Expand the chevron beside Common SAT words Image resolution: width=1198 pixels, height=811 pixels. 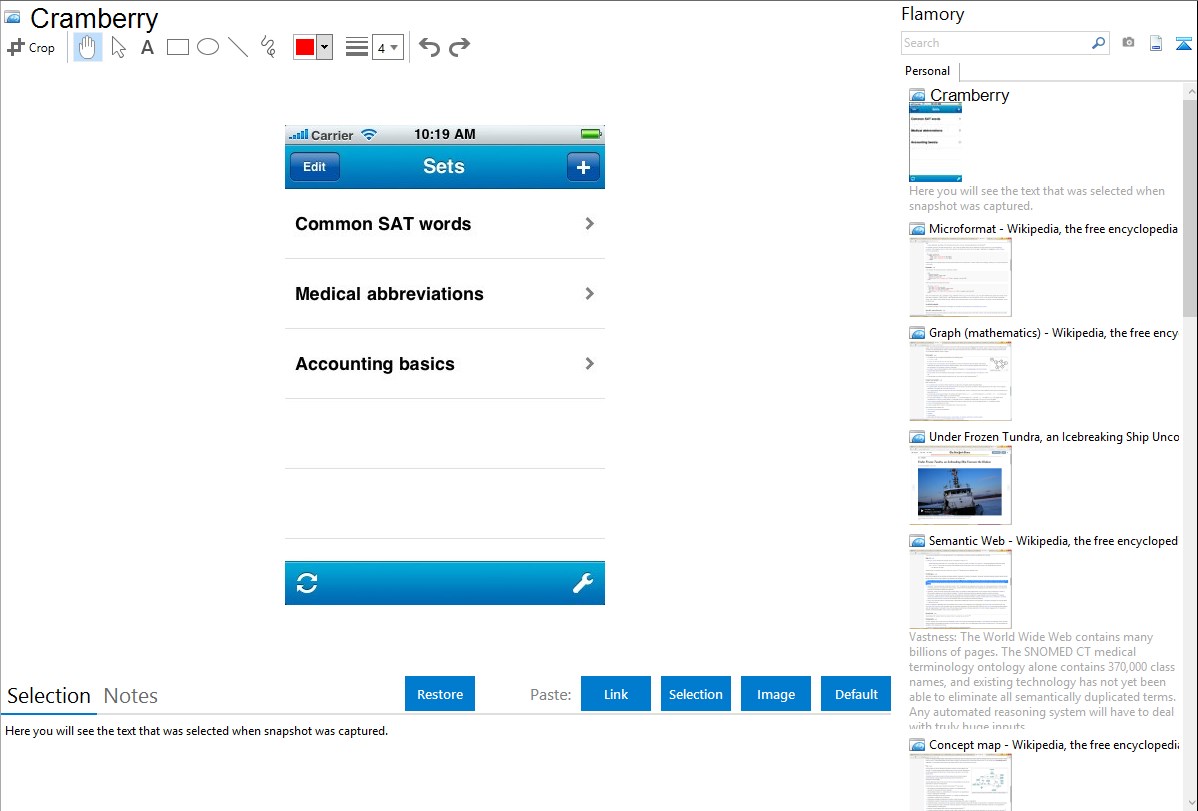[x=589, y=224]
